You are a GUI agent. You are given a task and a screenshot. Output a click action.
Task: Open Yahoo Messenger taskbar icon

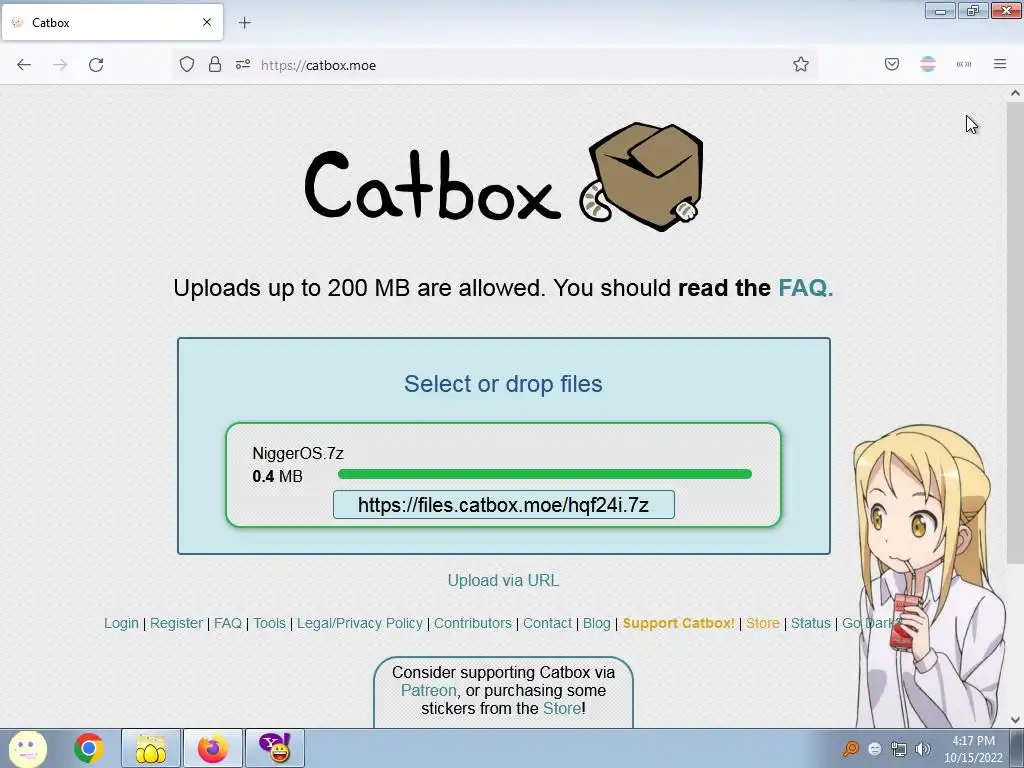tap(274, 748)
